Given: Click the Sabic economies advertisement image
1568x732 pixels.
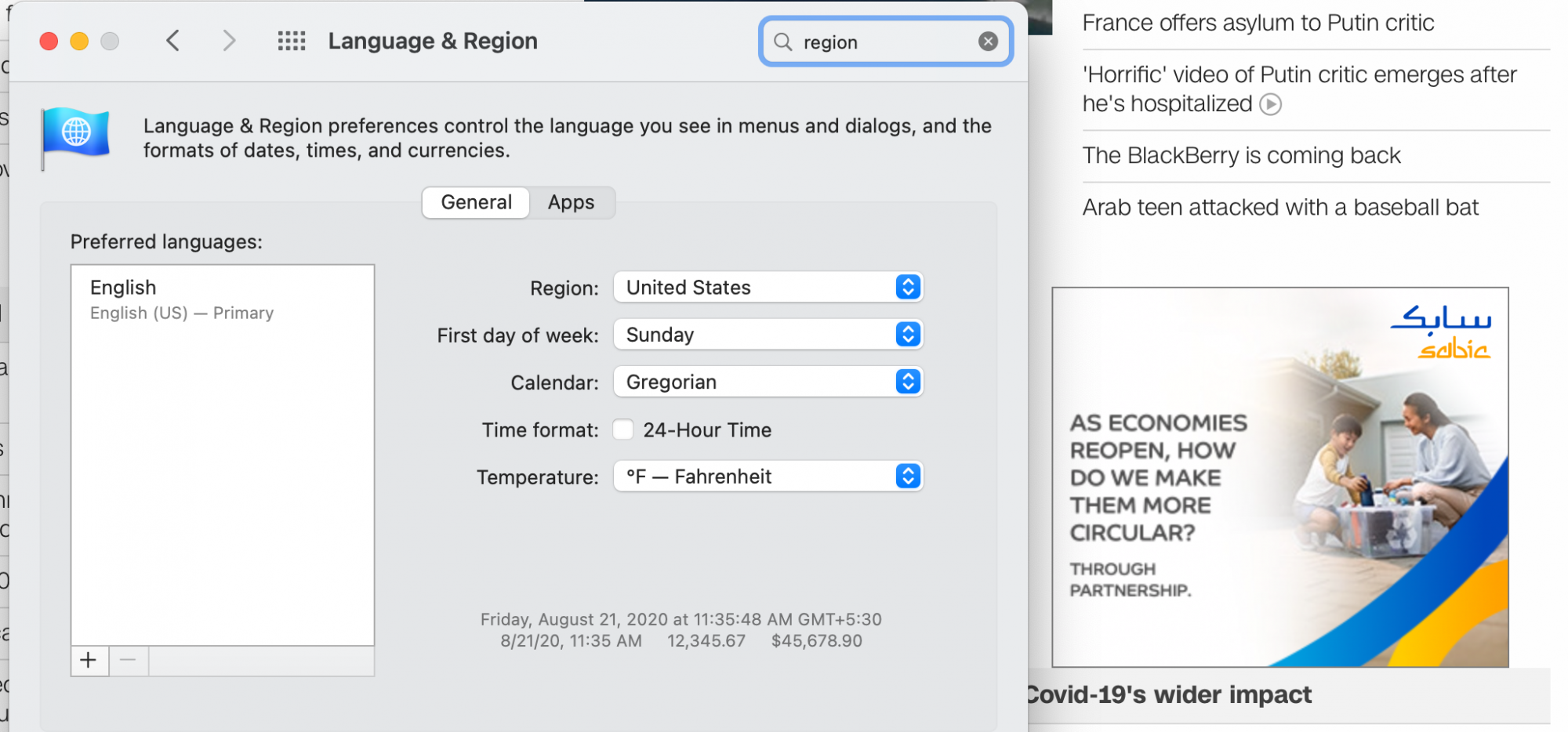Looking at the screenshot, I should 1279,477.
